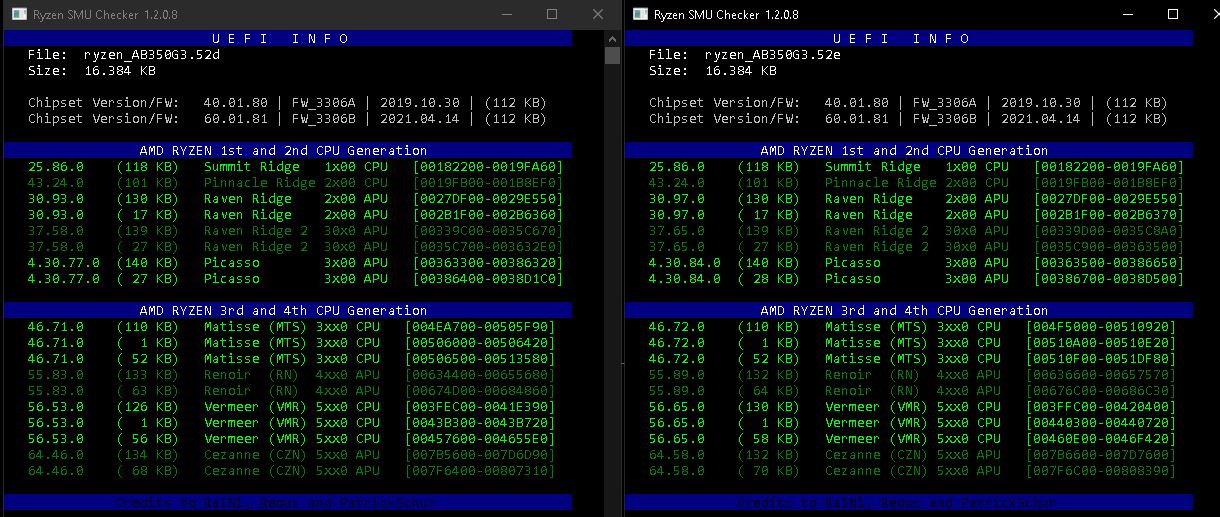This screenshot has height=517, width=1220.
Task: Select file name ryzen_AB350G3.52e
Action: pos(773,55)
